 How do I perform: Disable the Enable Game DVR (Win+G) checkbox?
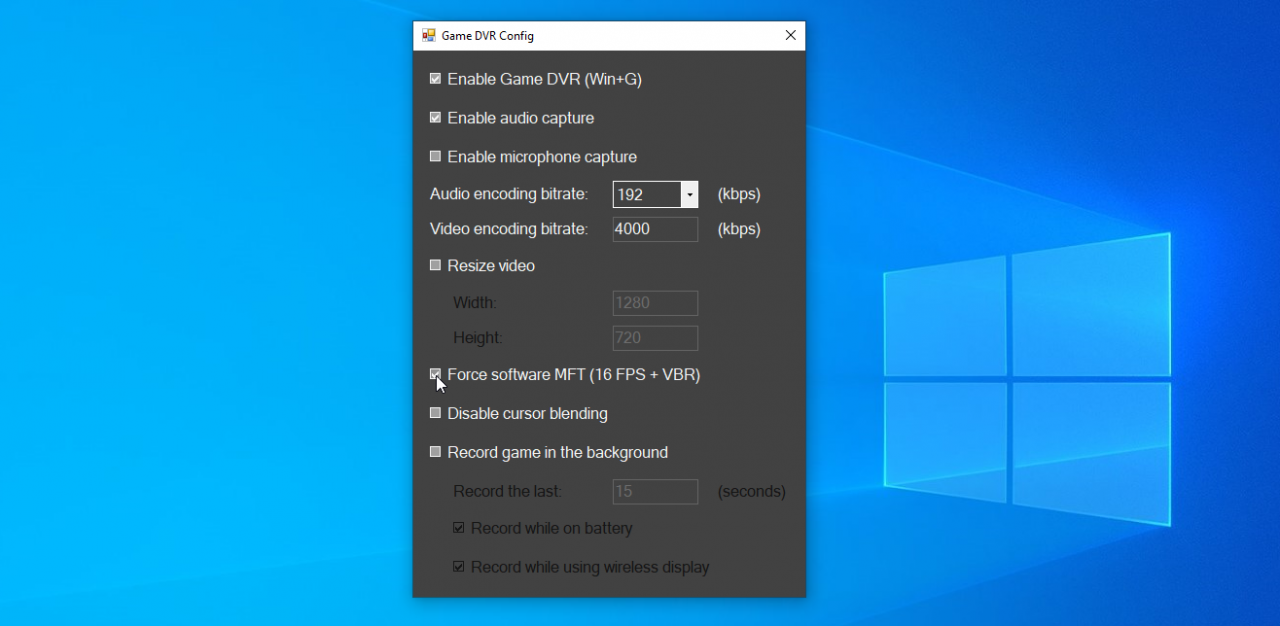[x=435, y=78]
